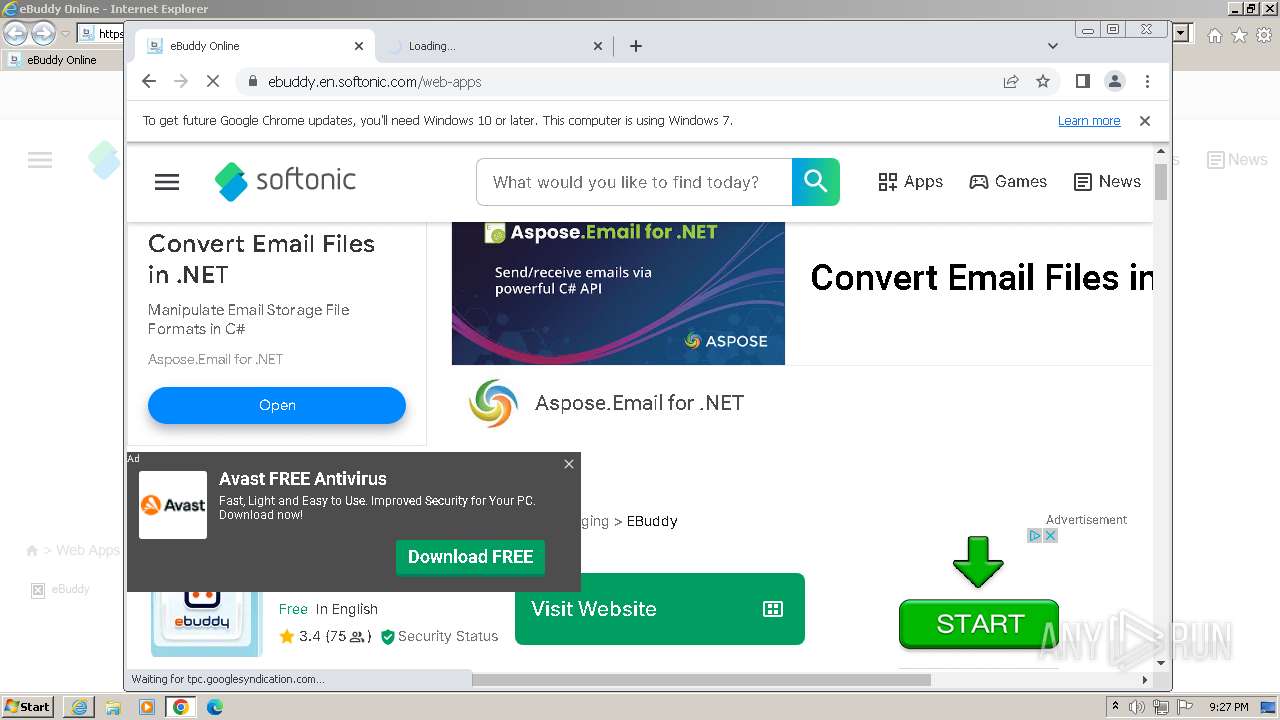Open Chrome's three-dot menu
The height and width of the screenshot is (720, 1280).
coord(1147,81)
